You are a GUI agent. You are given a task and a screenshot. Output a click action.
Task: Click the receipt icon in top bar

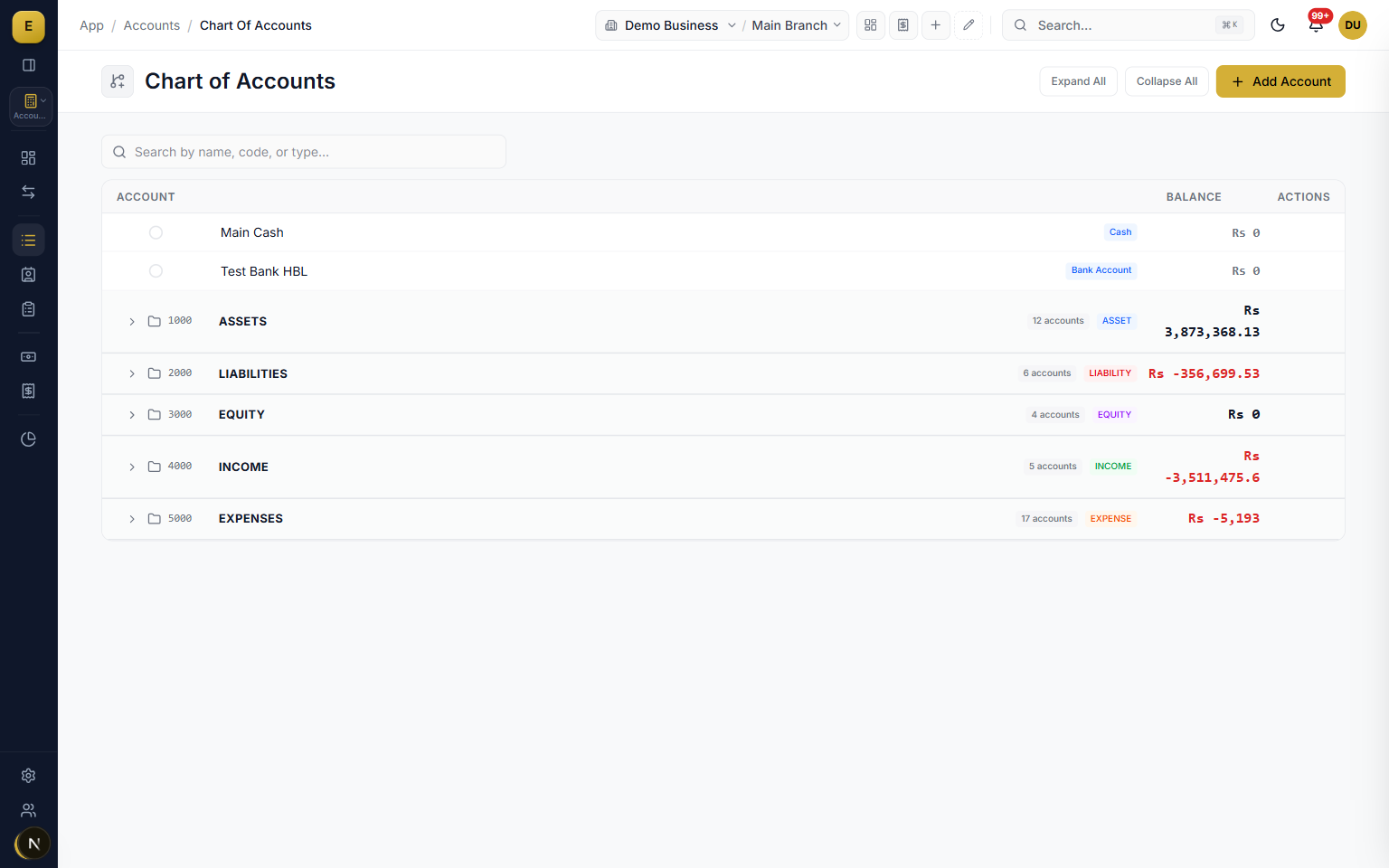click(903, 25)
